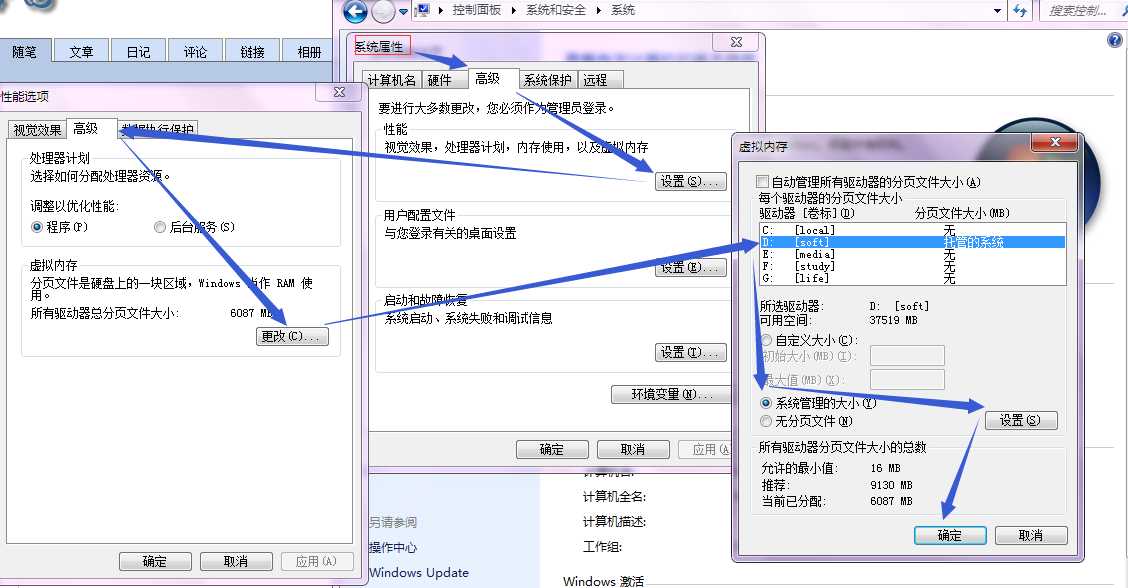Viewport: 1128px width, 588px height.
Task: Select drive D: [soft] in the list
Action: coord(912,243)
